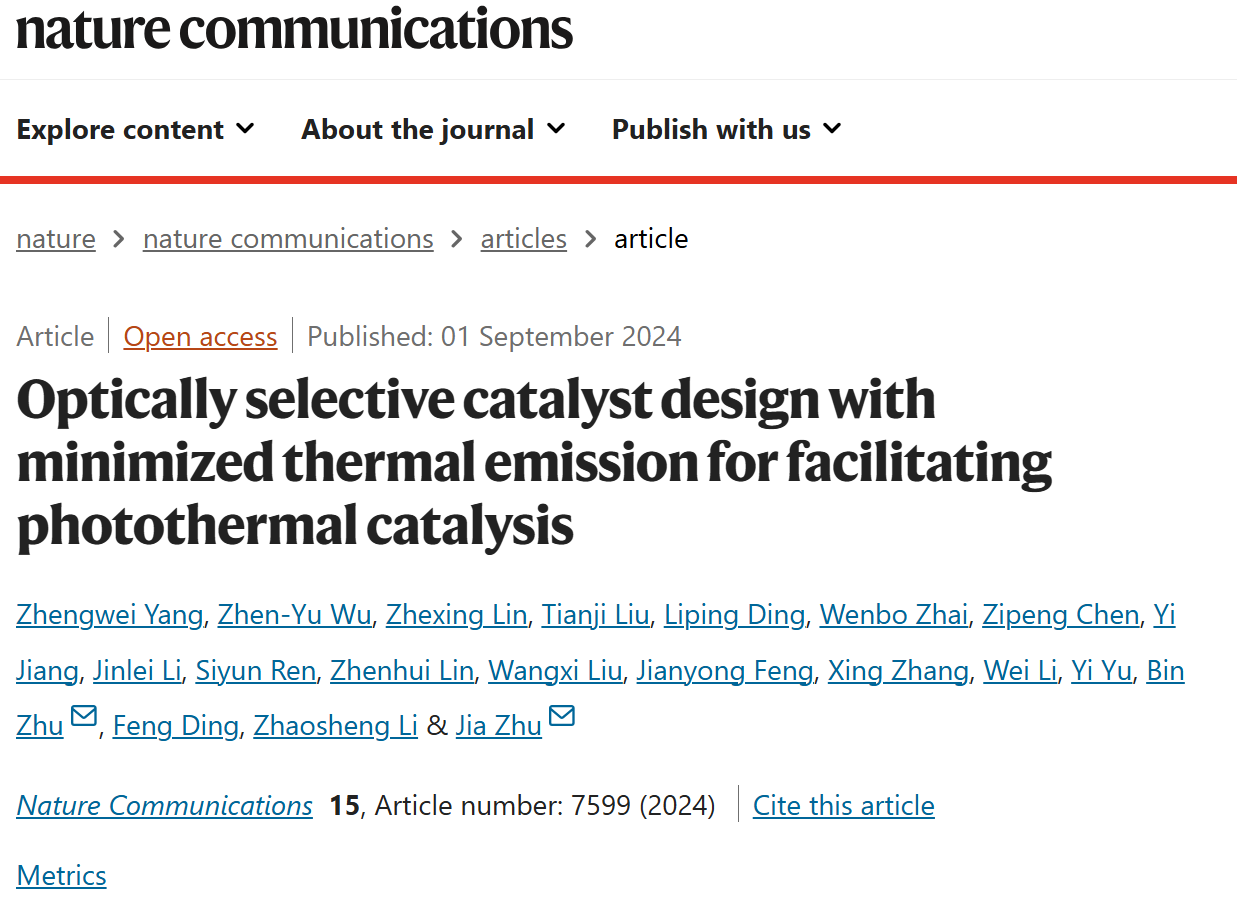1237x913 pixels.
Task: Go to the nature breadcrumb link
Action: [x=56, y=239]
